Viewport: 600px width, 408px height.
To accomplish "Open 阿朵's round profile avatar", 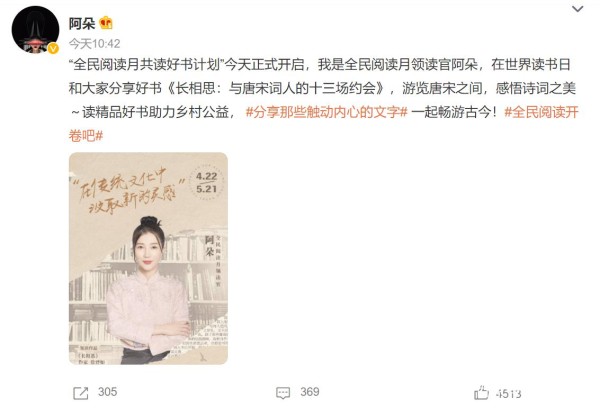I will pos(35,29).
